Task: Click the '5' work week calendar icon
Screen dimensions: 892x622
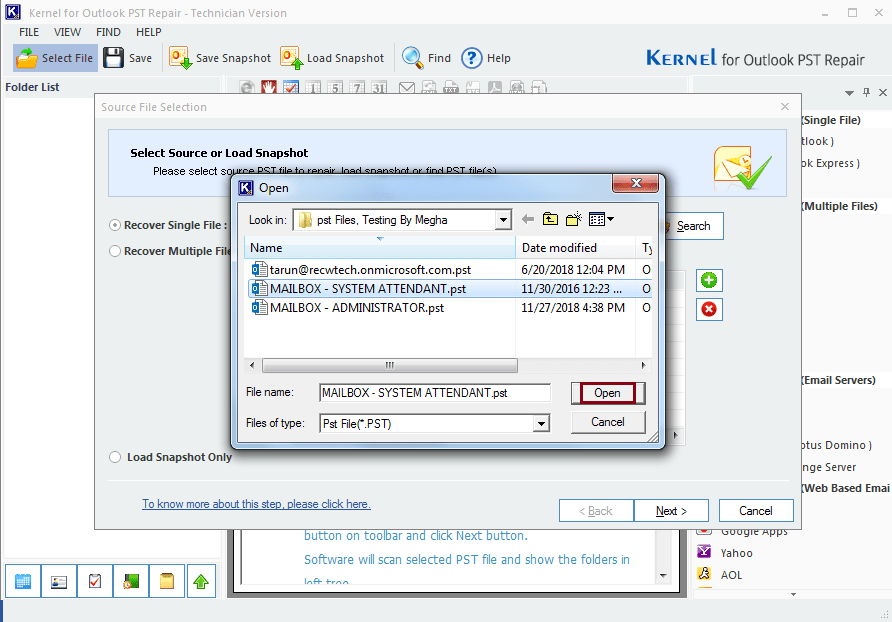Action: pyautogui.click(x=335, y=87)
